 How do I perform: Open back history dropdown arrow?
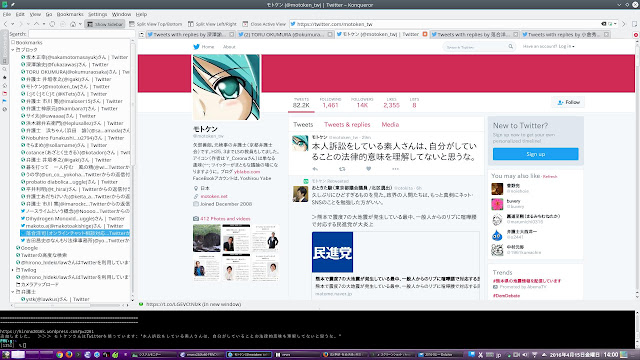pos(13,24)
